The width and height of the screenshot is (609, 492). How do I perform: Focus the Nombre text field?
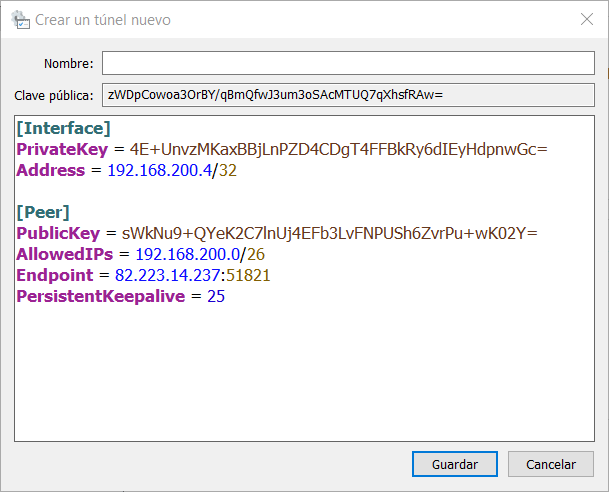point(352,64)
